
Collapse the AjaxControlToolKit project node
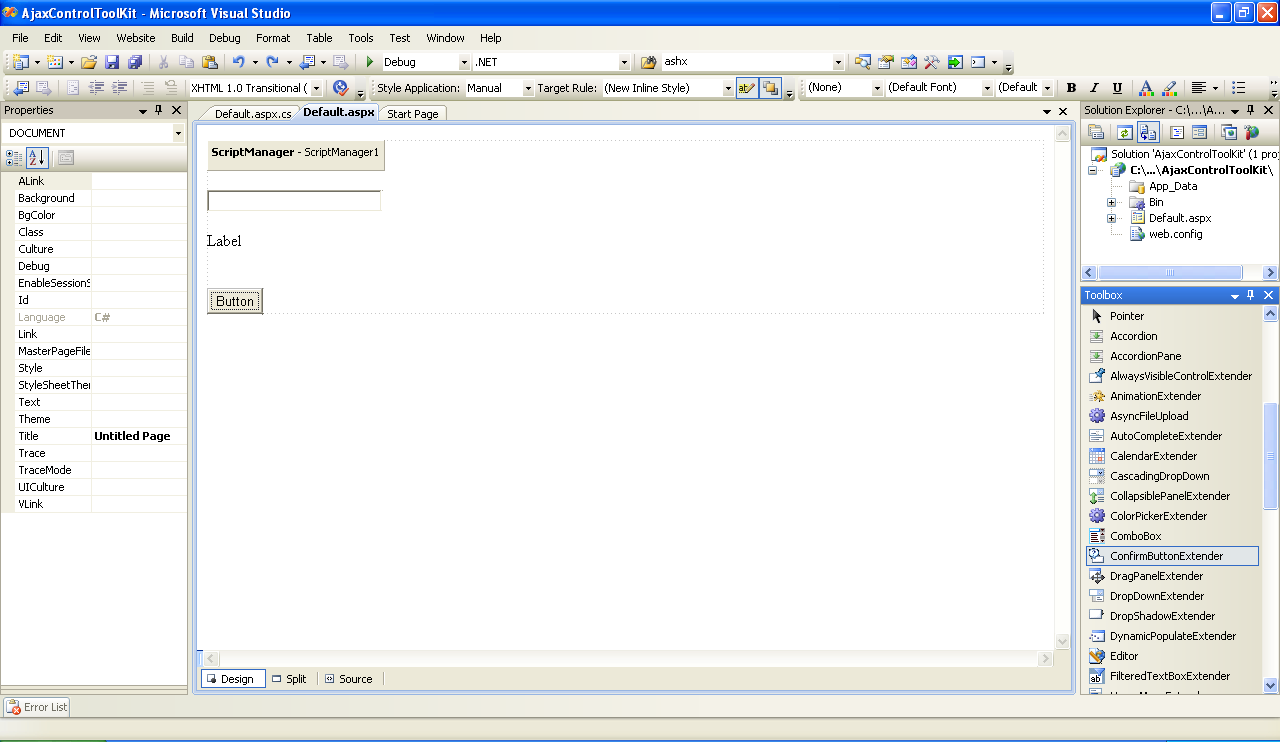pos(1093,170)
